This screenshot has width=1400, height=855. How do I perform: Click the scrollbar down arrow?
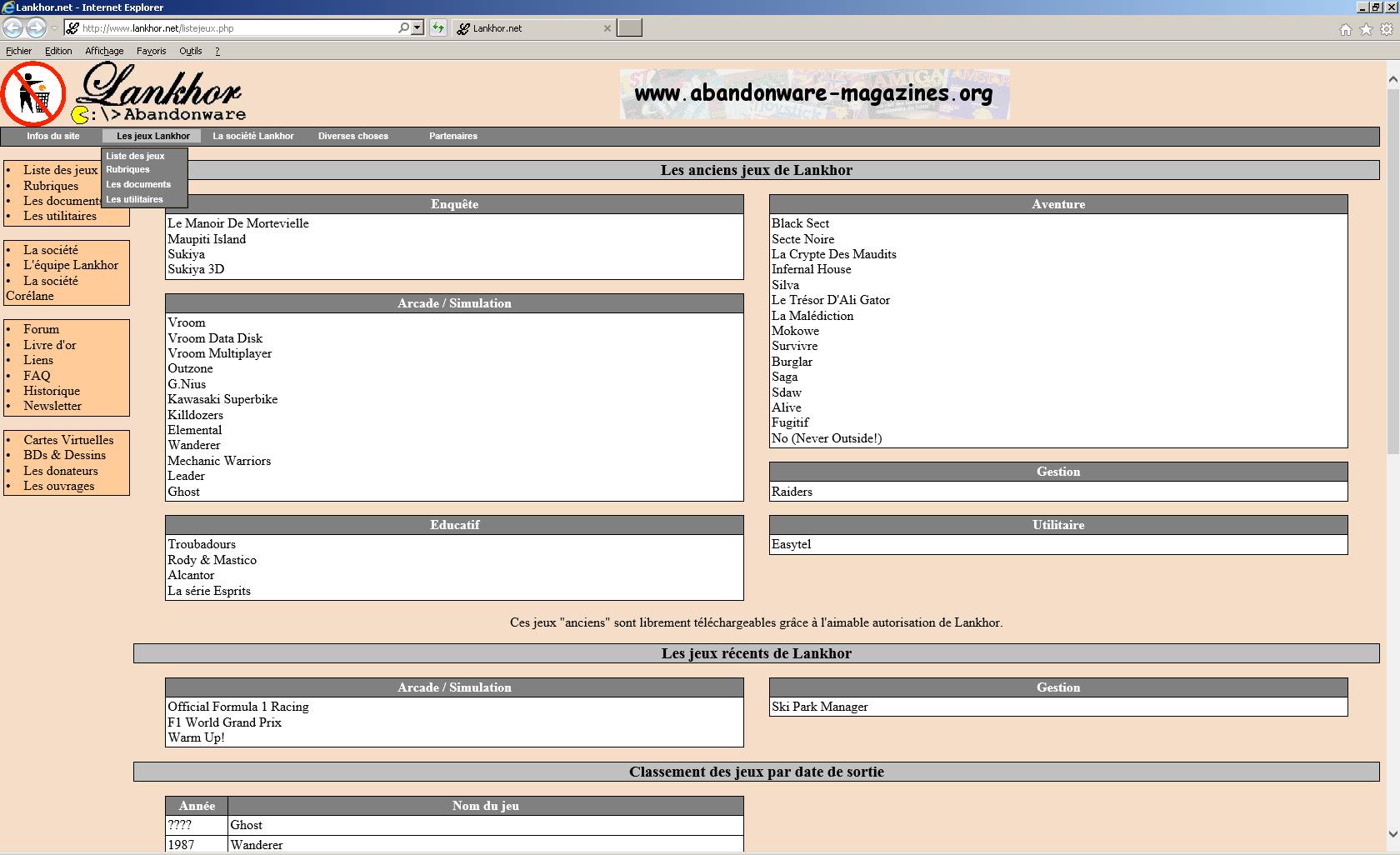tap(1392, 833)
